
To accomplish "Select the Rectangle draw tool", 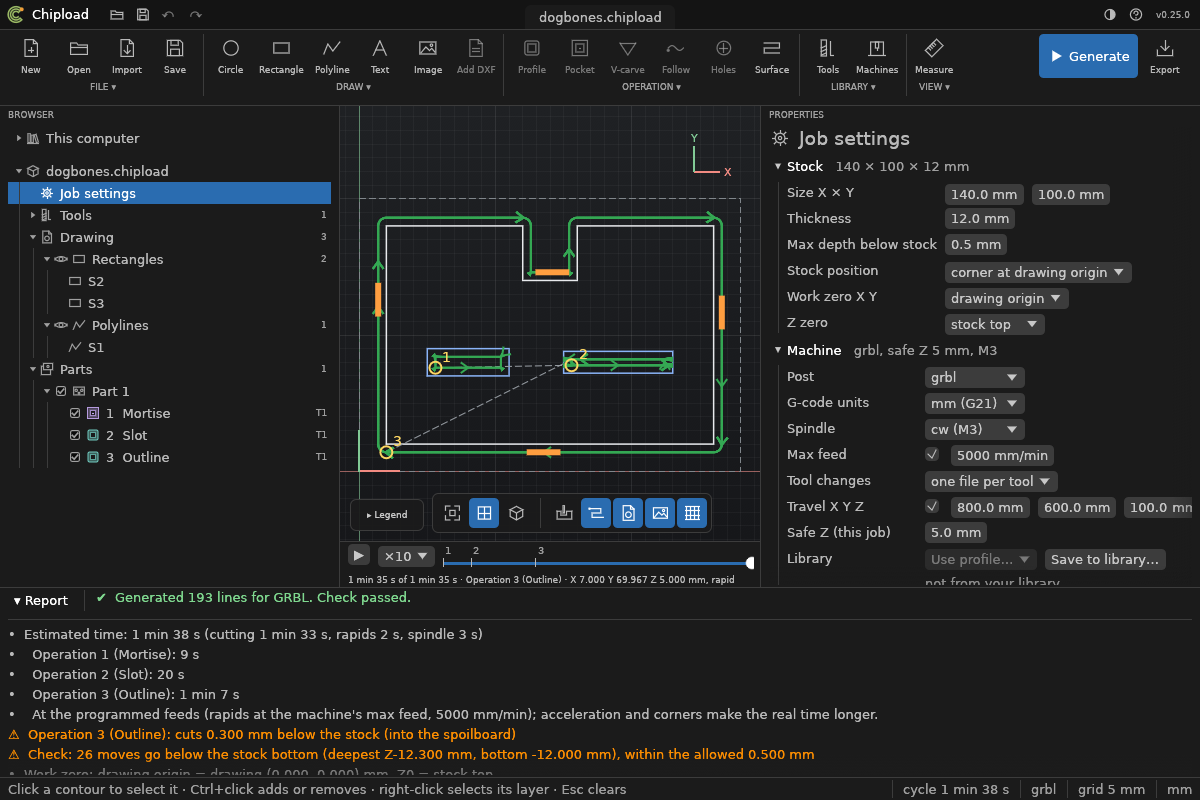I will pyautogui.click(x=281, y=56).
